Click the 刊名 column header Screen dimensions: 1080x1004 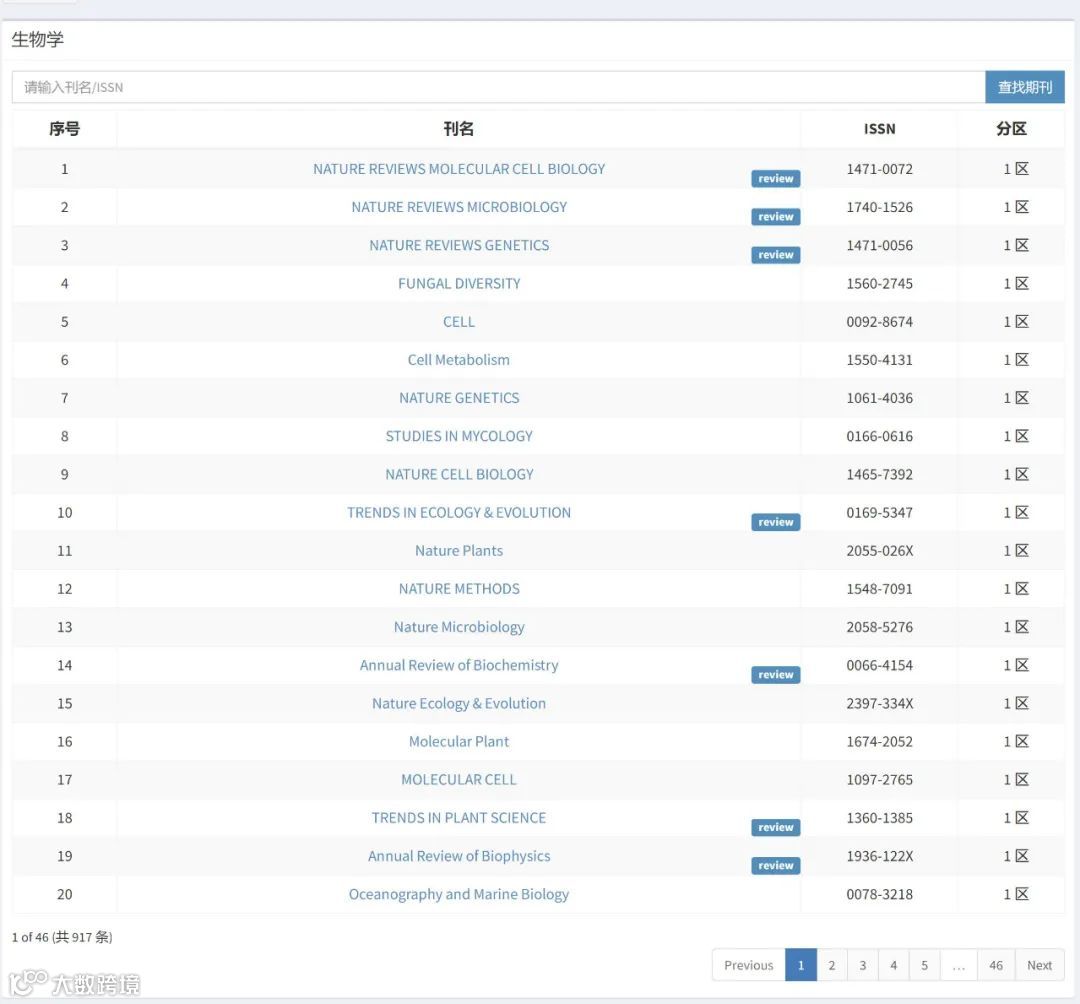(x=459, y=129)
